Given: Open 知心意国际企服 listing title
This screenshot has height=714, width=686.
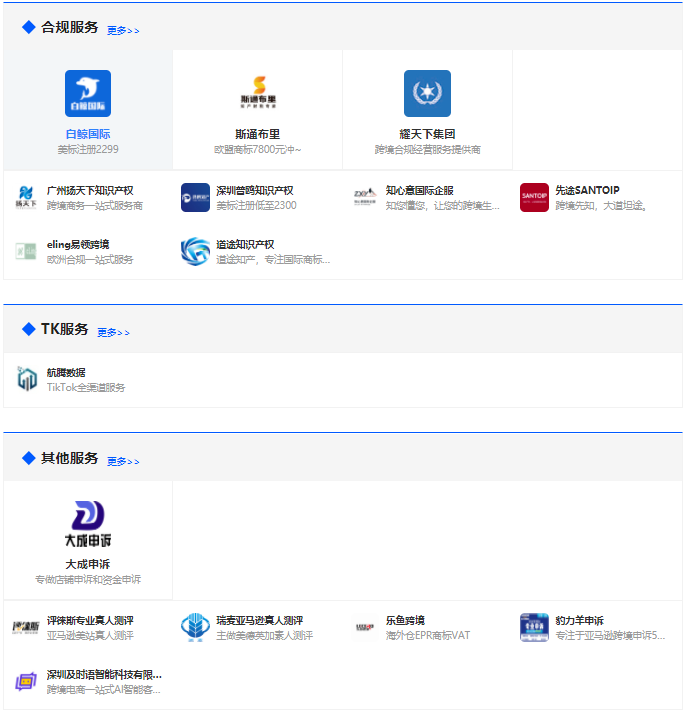Looking at the screenshot, I should (x=420, y=190).
